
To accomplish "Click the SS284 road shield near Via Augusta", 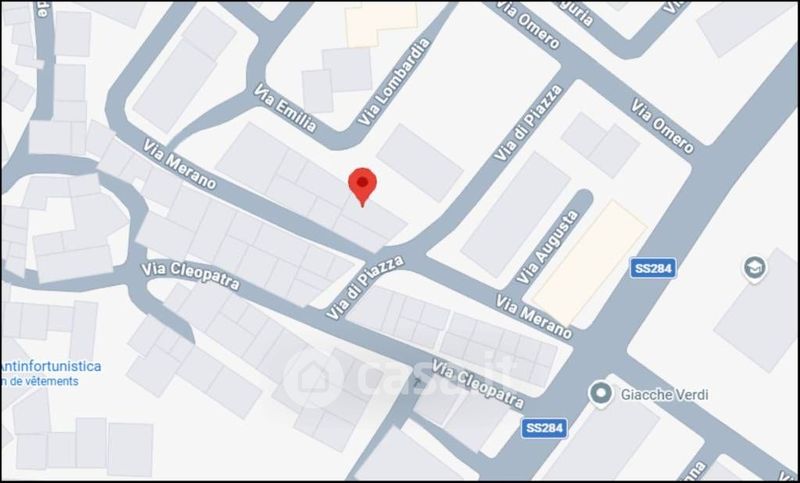I will pos(653,268).
